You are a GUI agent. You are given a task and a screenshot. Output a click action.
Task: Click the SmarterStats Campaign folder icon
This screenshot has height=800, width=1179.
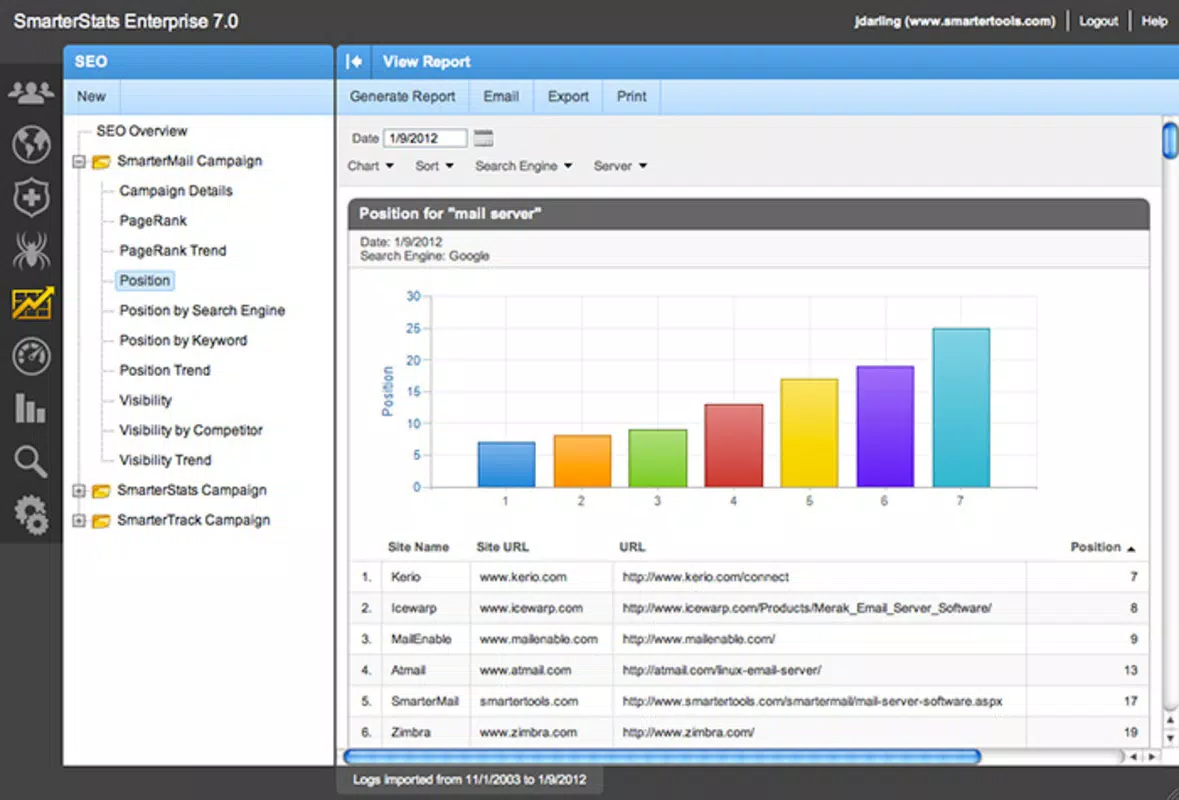click(101, 491)
